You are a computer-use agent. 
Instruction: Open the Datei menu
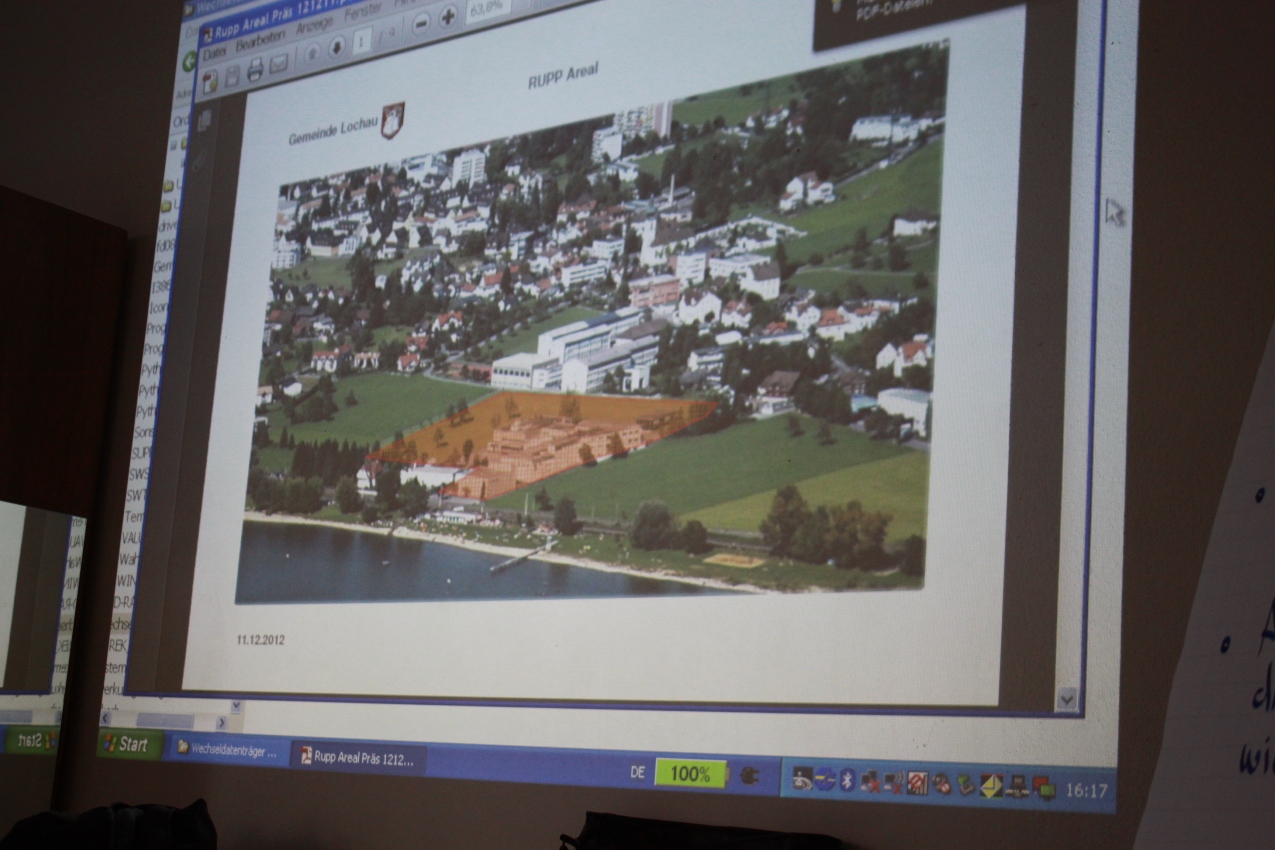click(x=214, y=55)
